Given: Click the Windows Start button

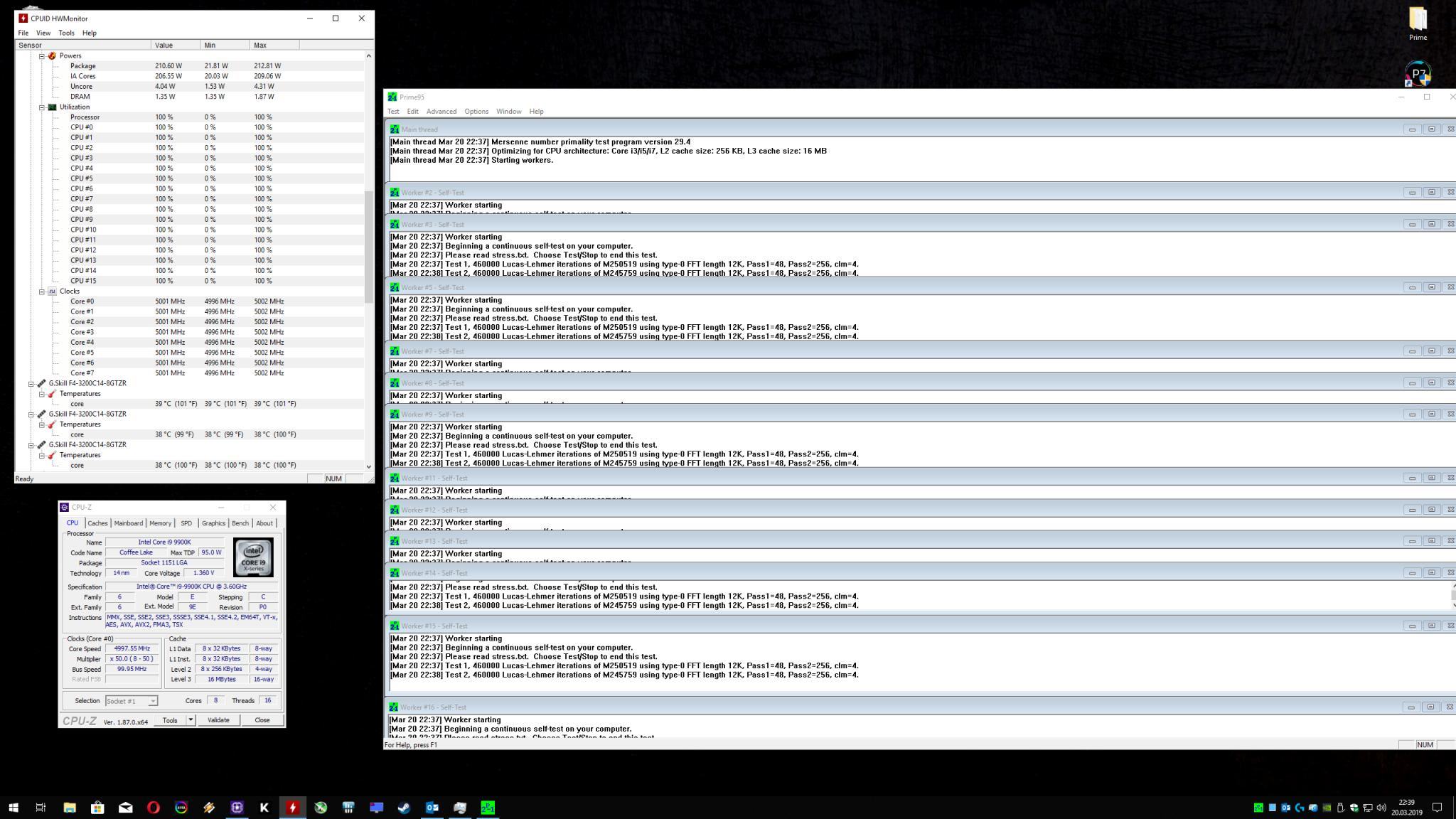Looking at the screenshot, I should (14, 807).
